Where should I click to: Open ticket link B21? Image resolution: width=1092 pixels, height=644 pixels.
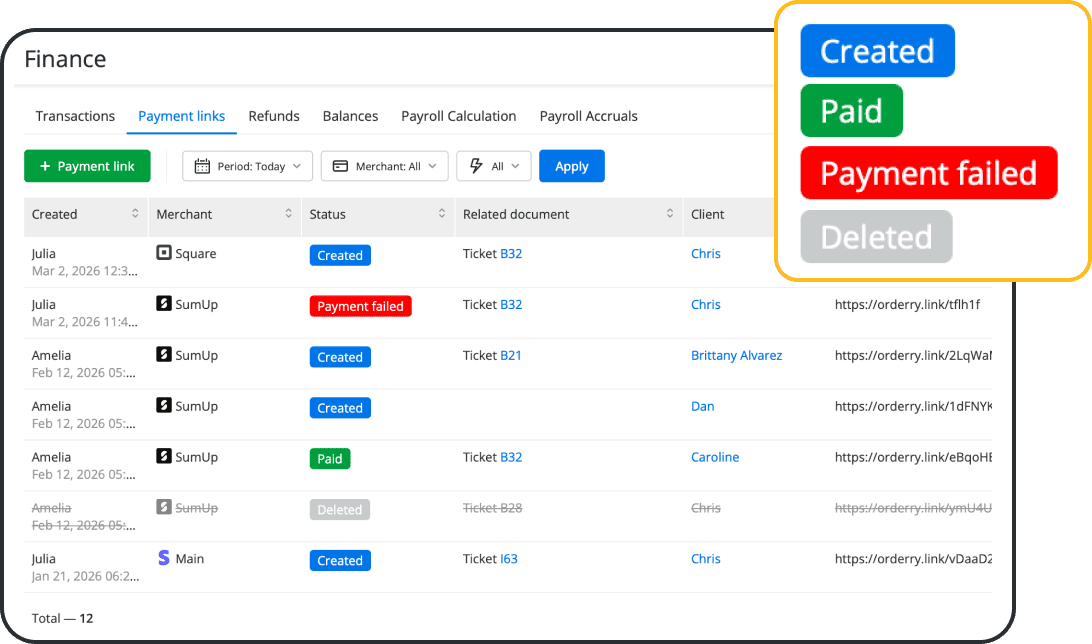[511, 355]
